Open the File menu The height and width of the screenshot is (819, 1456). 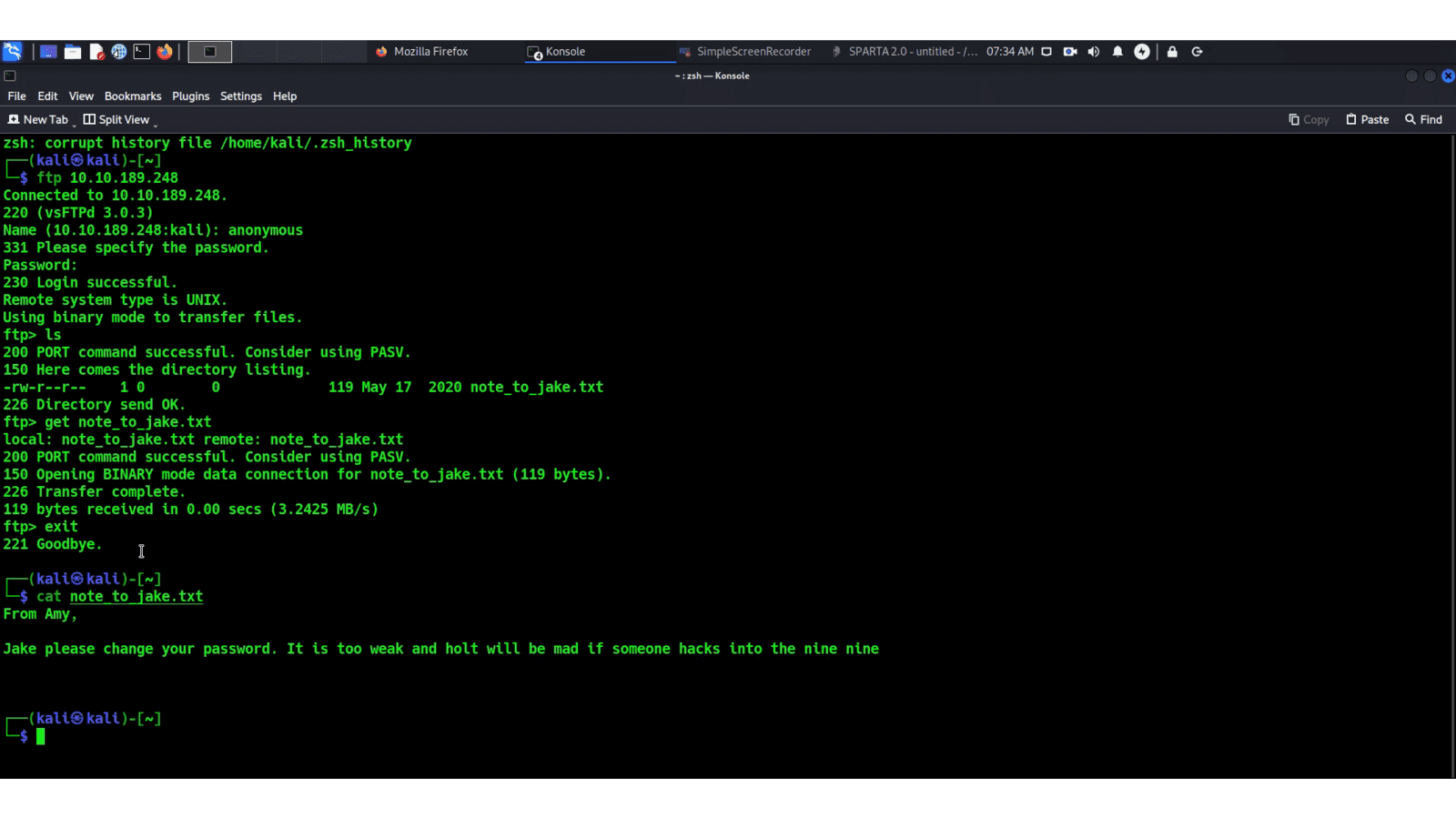pos(17,96)
